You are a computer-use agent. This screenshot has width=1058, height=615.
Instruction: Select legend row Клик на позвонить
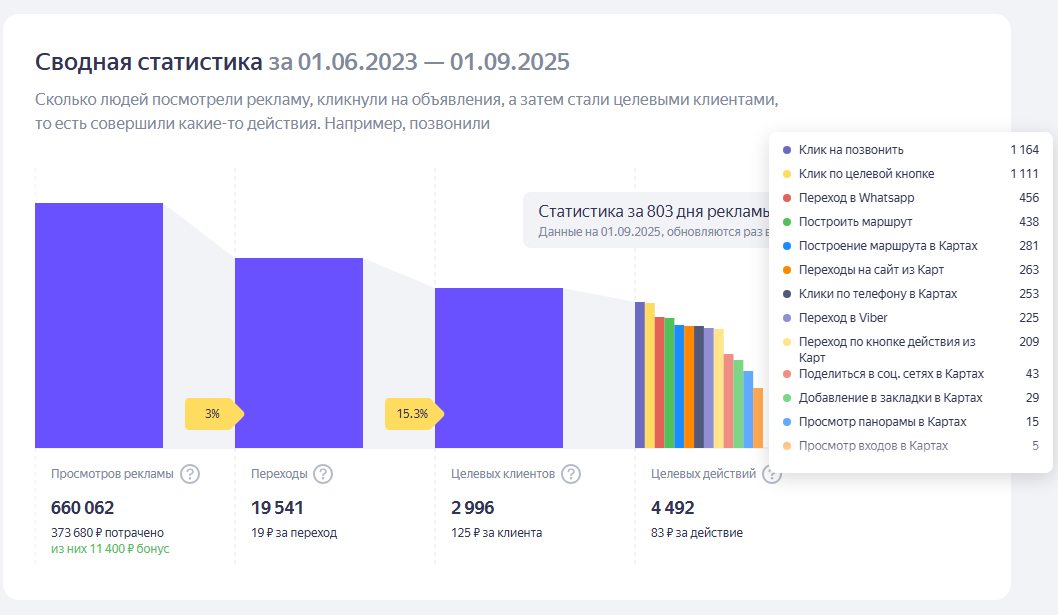(x=911, y=150)
